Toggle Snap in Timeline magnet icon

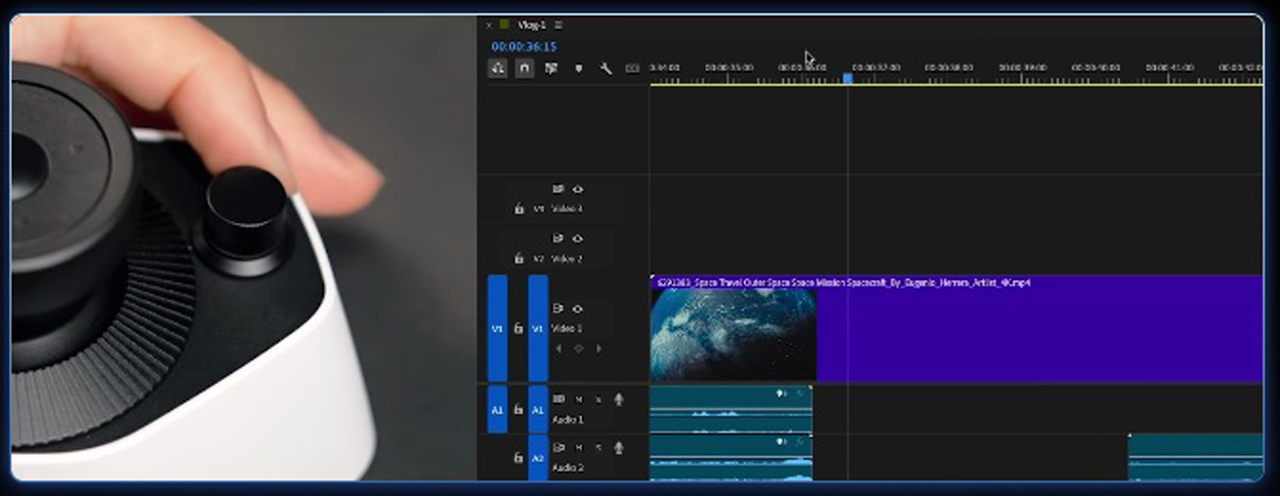click(x=524, y=68)
